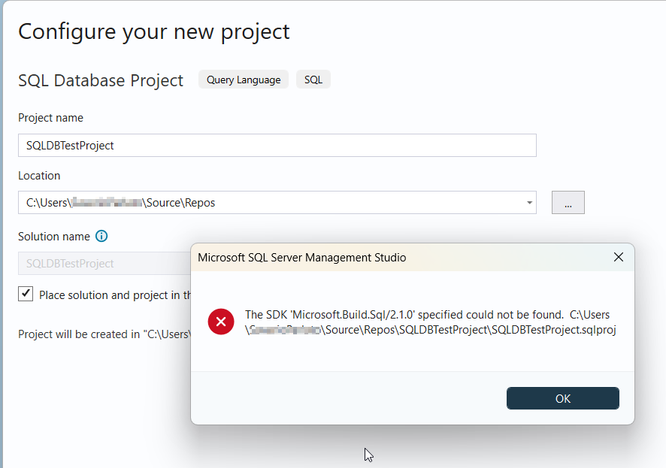Click the Solution name info icon

click(x=101, y=237)
